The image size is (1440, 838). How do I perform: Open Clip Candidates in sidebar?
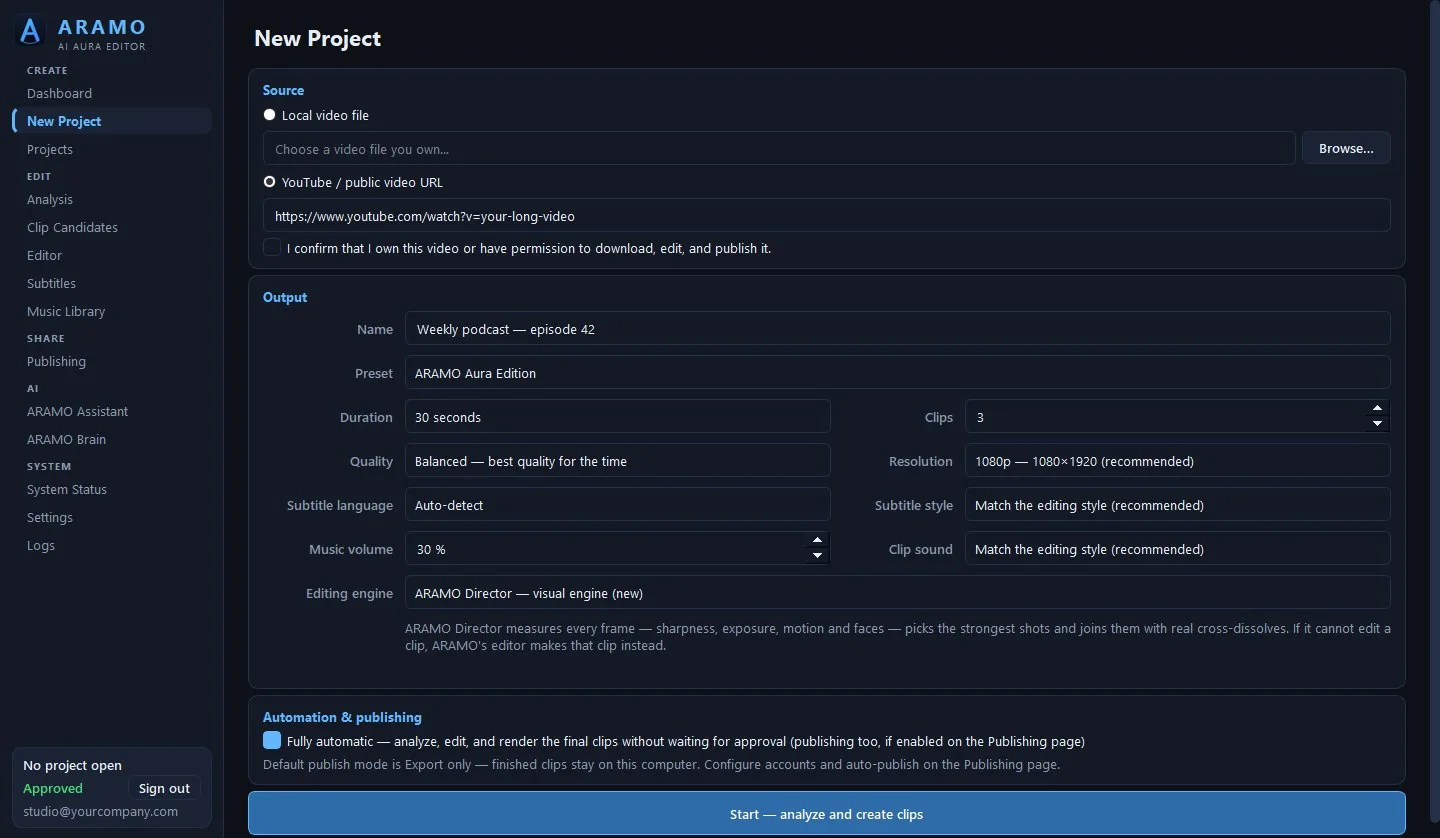pyautogui.click(x=72, y=227)
